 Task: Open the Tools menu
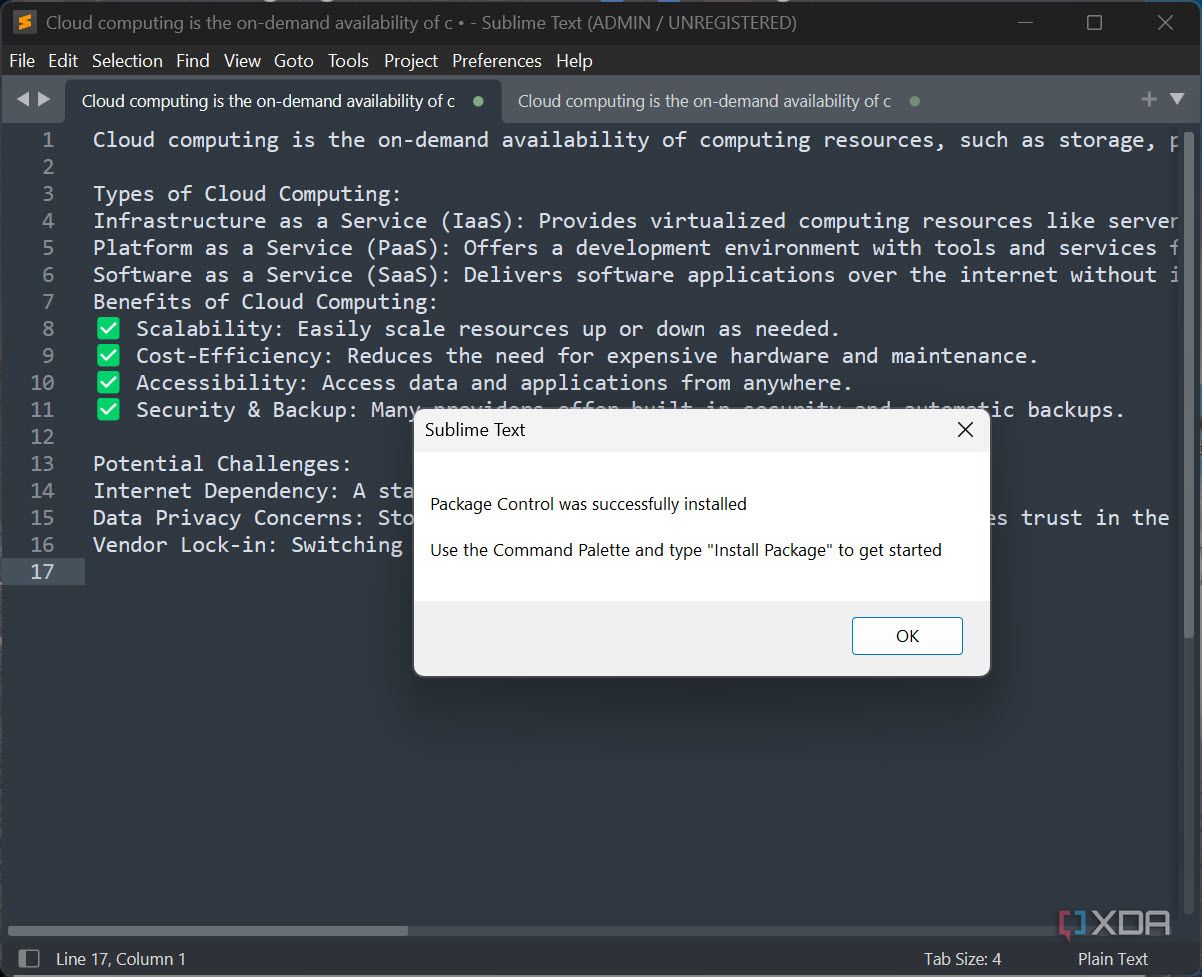pos(348,61)
